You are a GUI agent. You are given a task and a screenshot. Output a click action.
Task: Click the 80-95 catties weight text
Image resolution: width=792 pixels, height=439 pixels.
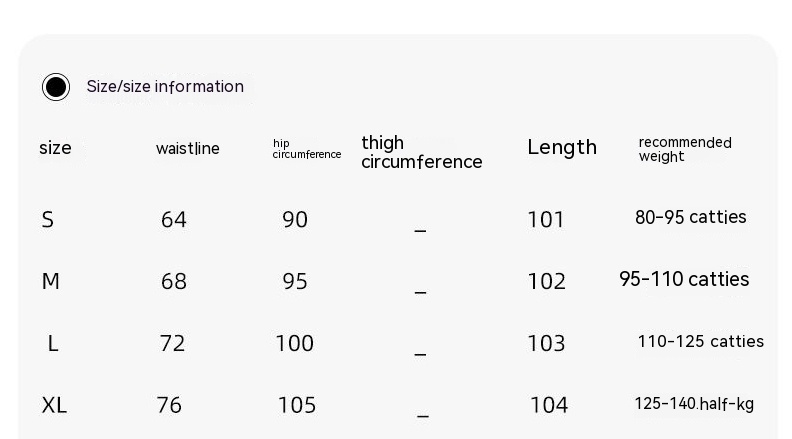point(690,217)
